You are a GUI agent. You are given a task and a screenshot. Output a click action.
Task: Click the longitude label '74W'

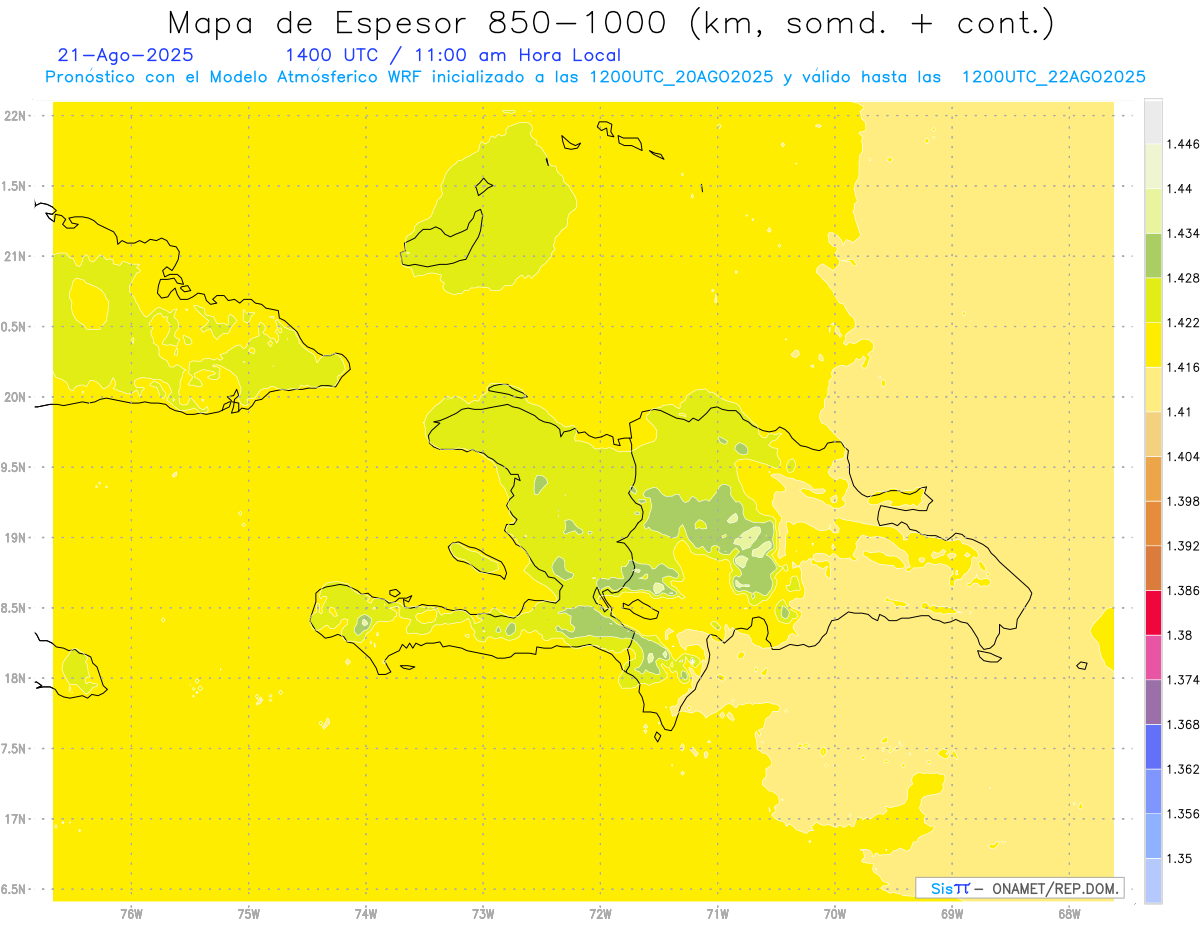pyautogui.click(x=366, y=914)
